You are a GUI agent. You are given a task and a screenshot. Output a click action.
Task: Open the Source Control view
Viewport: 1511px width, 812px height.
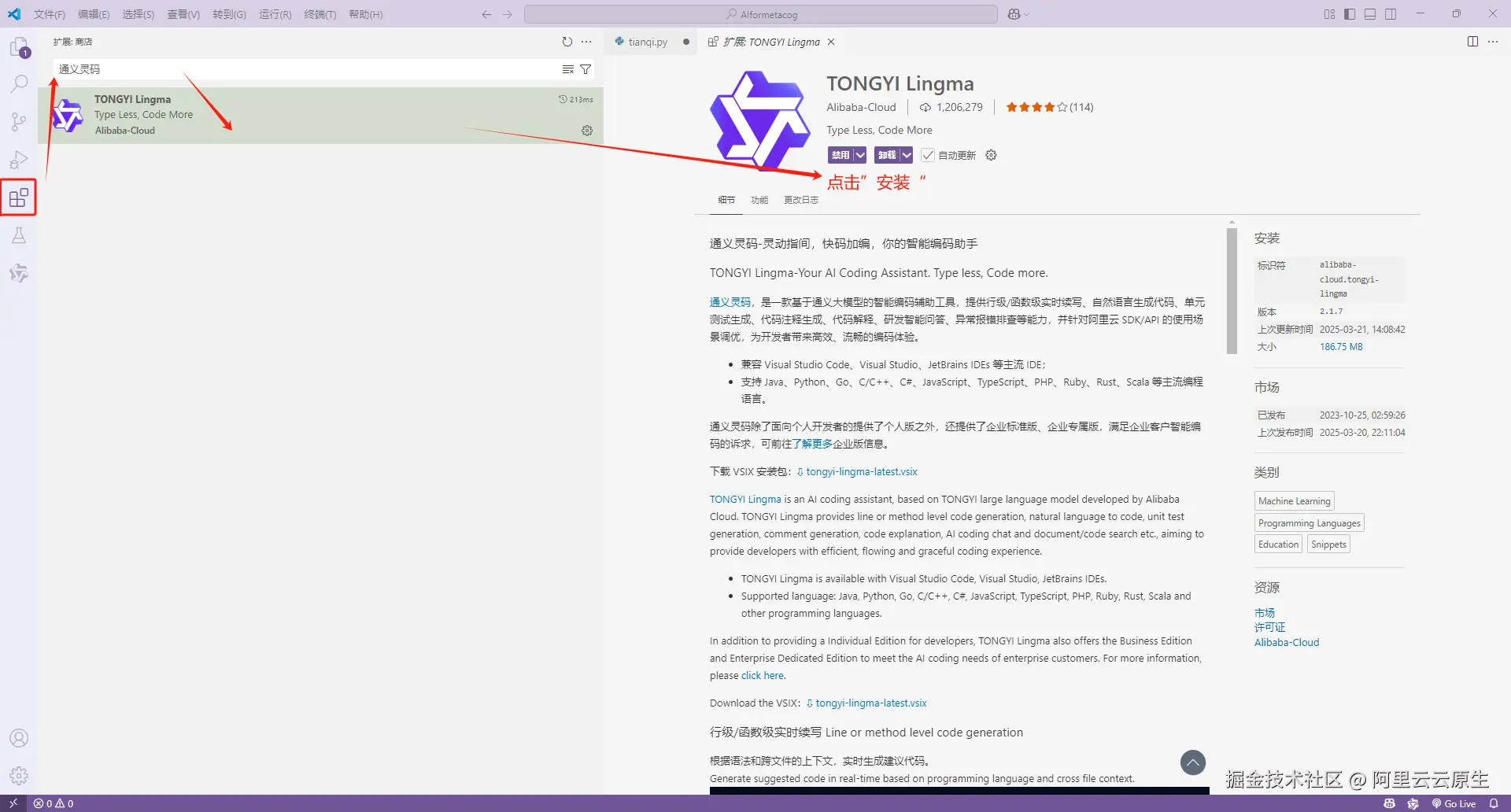coord(19,121)
